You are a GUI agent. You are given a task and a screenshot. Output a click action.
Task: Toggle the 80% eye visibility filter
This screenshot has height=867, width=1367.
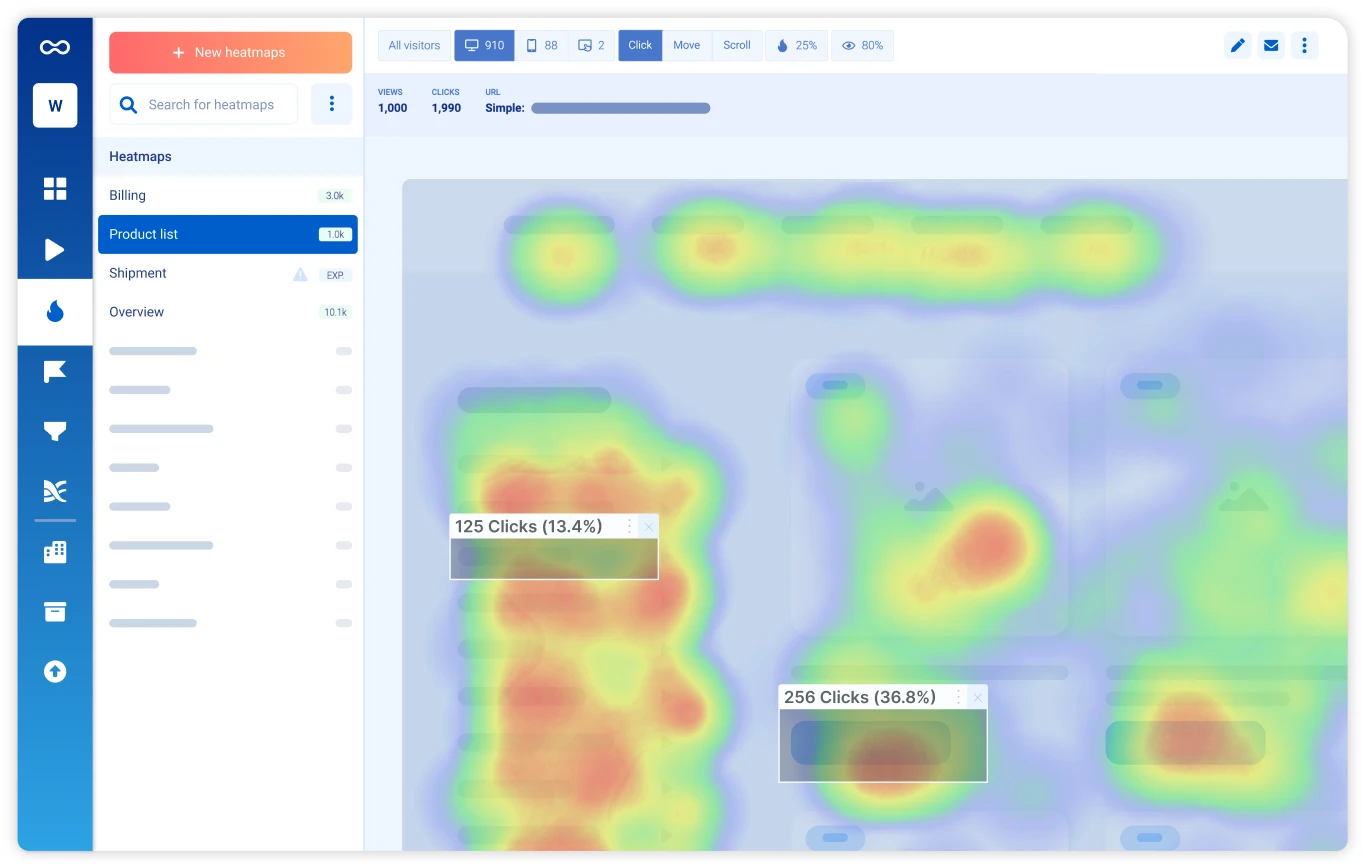[x=862, y=45]
